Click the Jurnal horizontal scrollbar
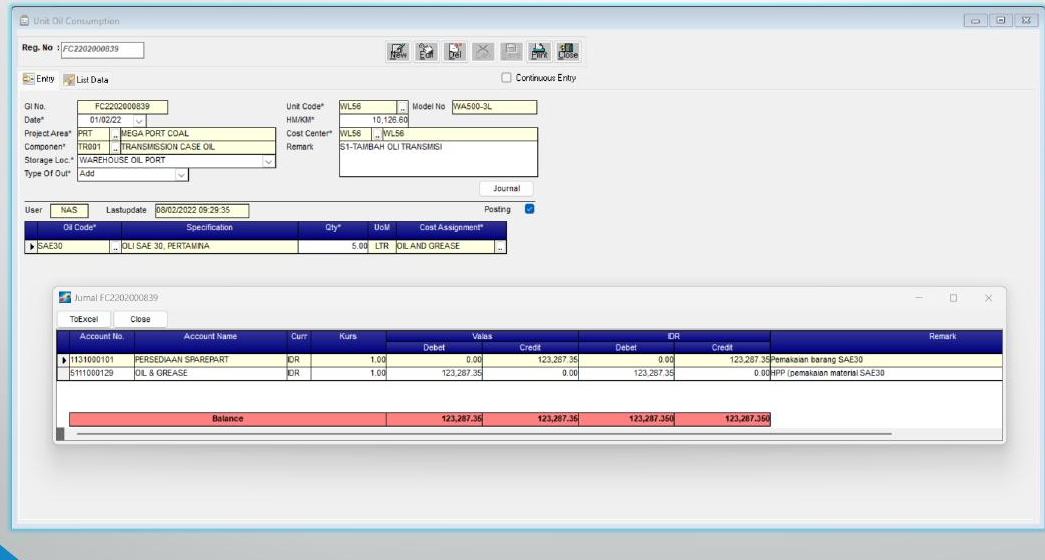 coord(484,434)
